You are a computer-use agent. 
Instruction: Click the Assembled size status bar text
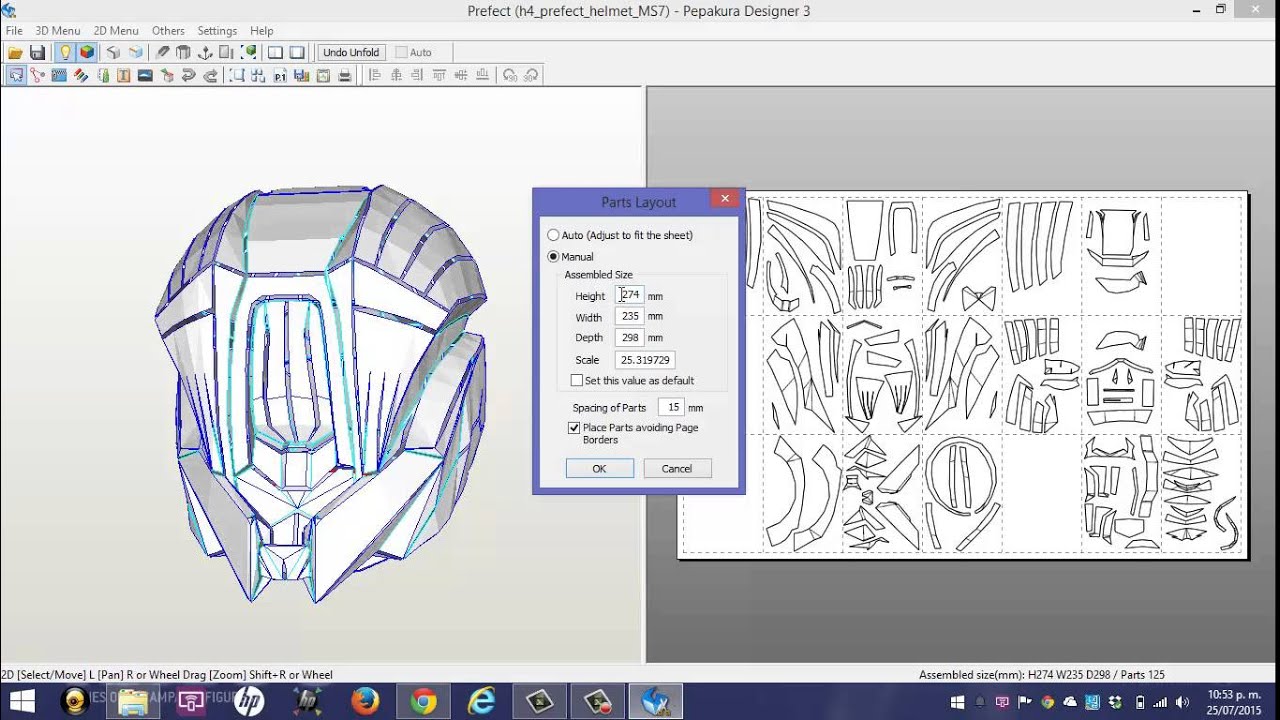(1042, 675)
